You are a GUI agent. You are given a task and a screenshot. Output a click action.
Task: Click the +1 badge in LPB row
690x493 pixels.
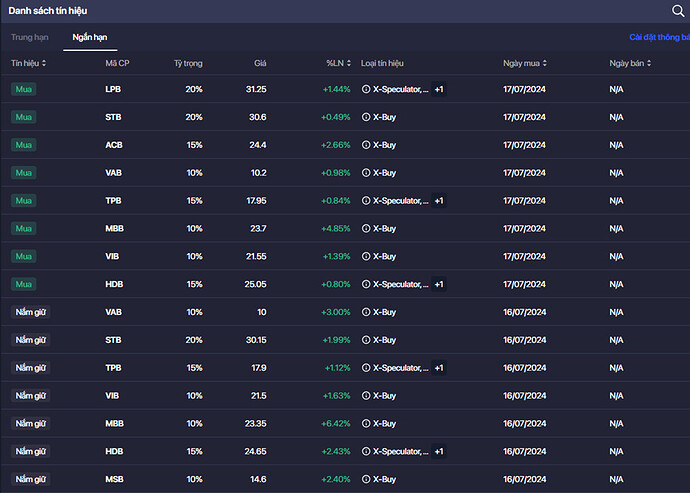point(438,89)
